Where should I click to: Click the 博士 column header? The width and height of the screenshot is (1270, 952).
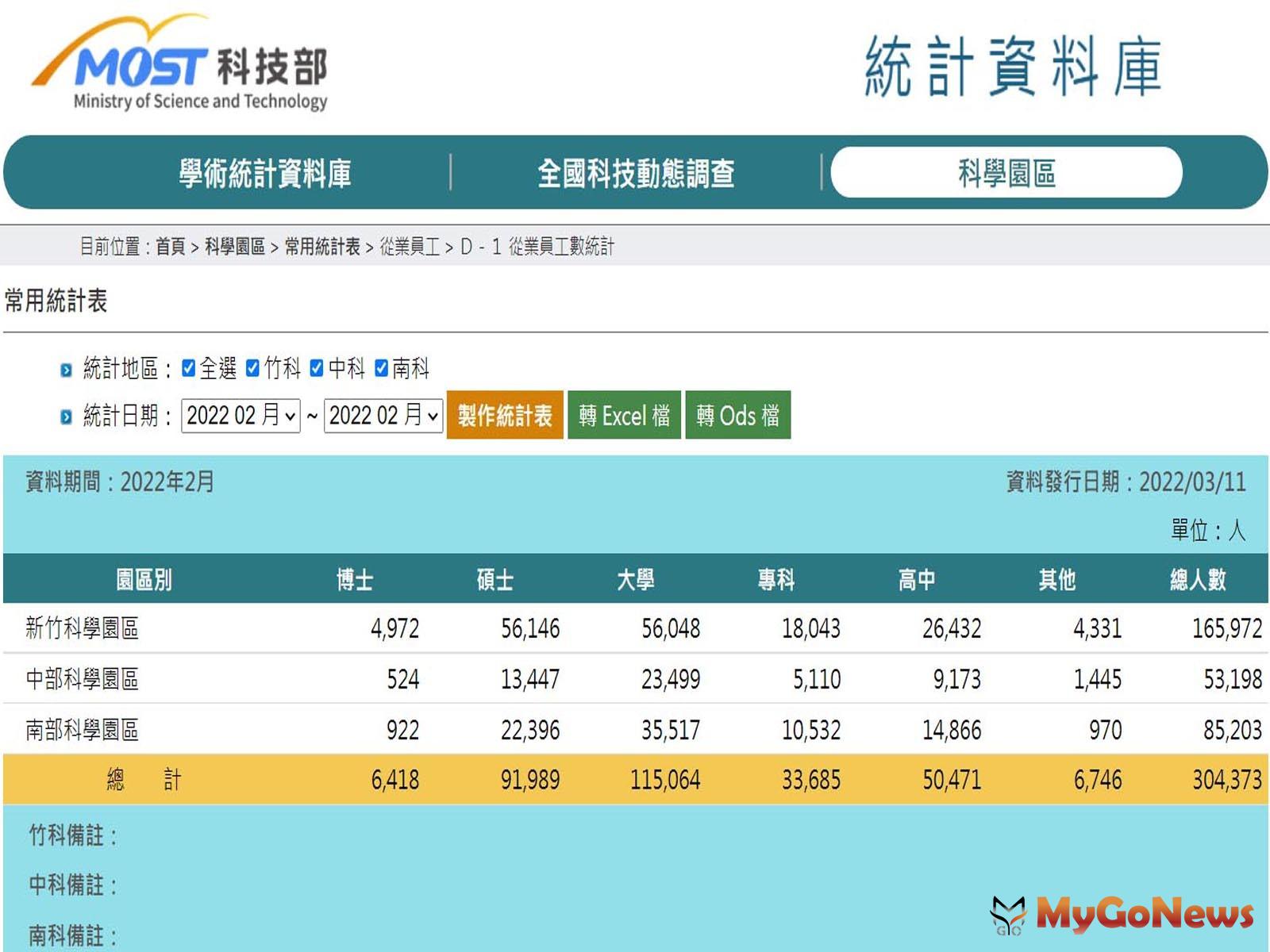point(355,580)
